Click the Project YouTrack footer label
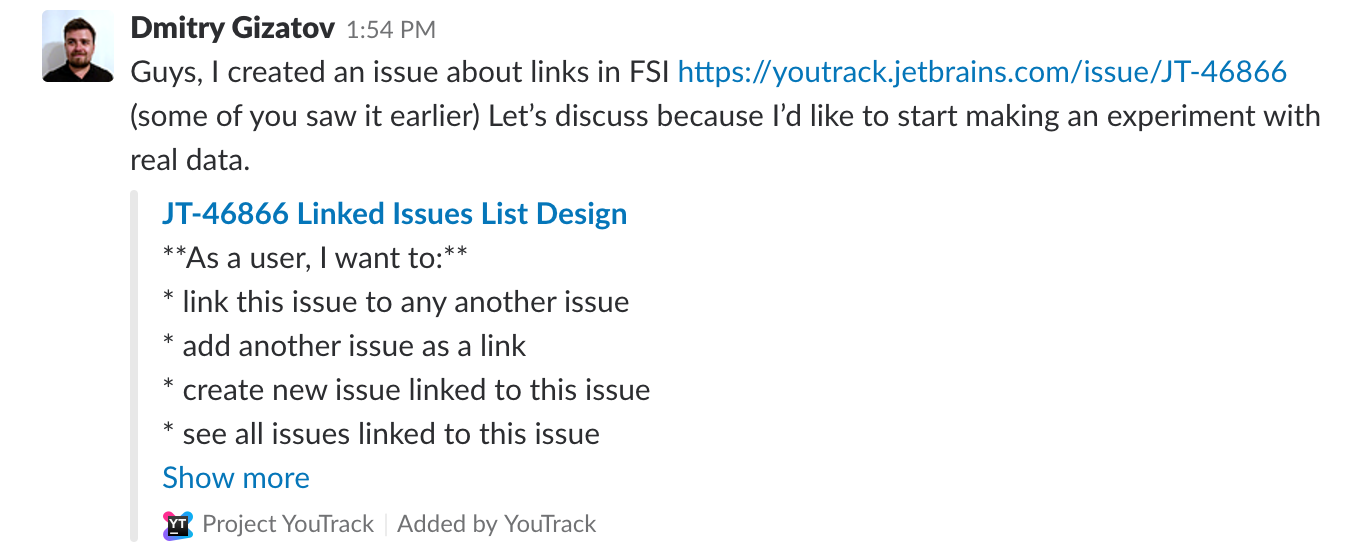The height and width of the screenshot is (556, 1358). click(x=288, y=524)
